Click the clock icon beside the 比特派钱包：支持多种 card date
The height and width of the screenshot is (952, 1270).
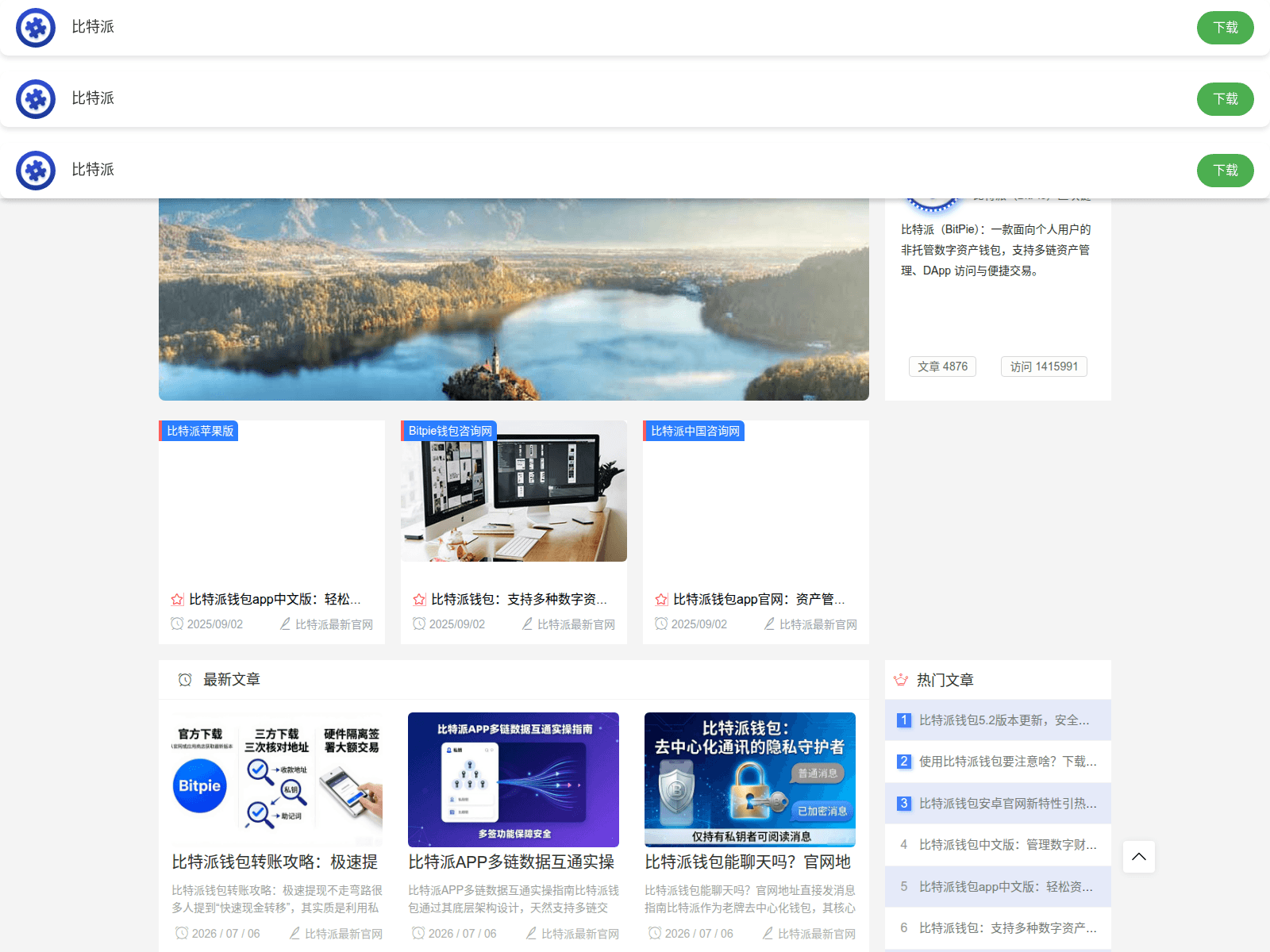click(419, 624)
